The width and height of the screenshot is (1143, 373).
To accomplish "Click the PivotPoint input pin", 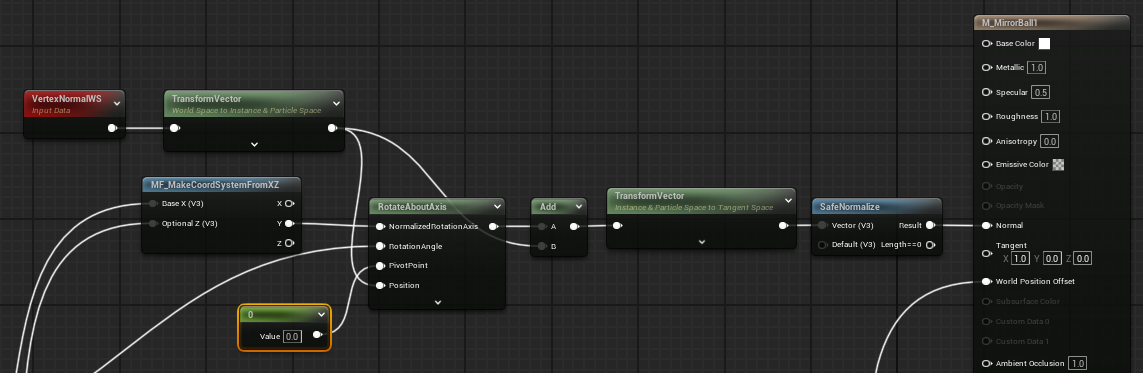I will 380,266.
